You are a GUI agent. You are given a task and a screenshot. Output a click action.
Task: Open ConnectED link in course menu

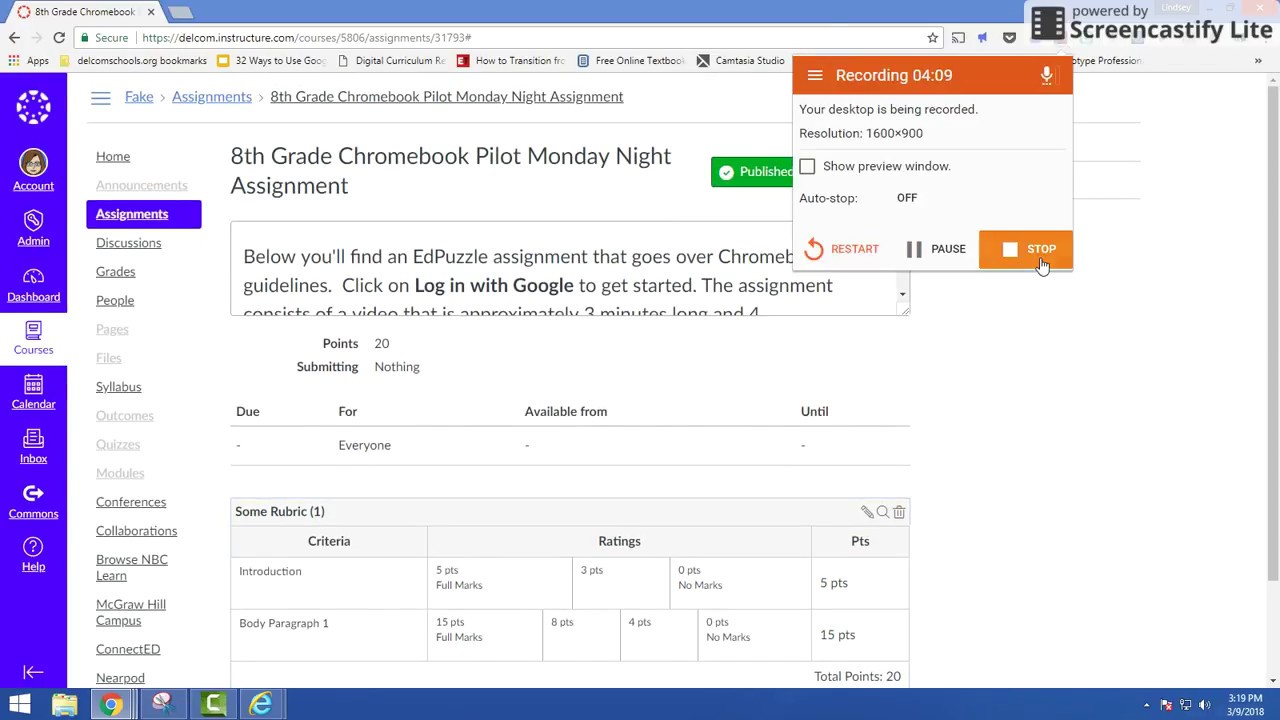(128, 649)
